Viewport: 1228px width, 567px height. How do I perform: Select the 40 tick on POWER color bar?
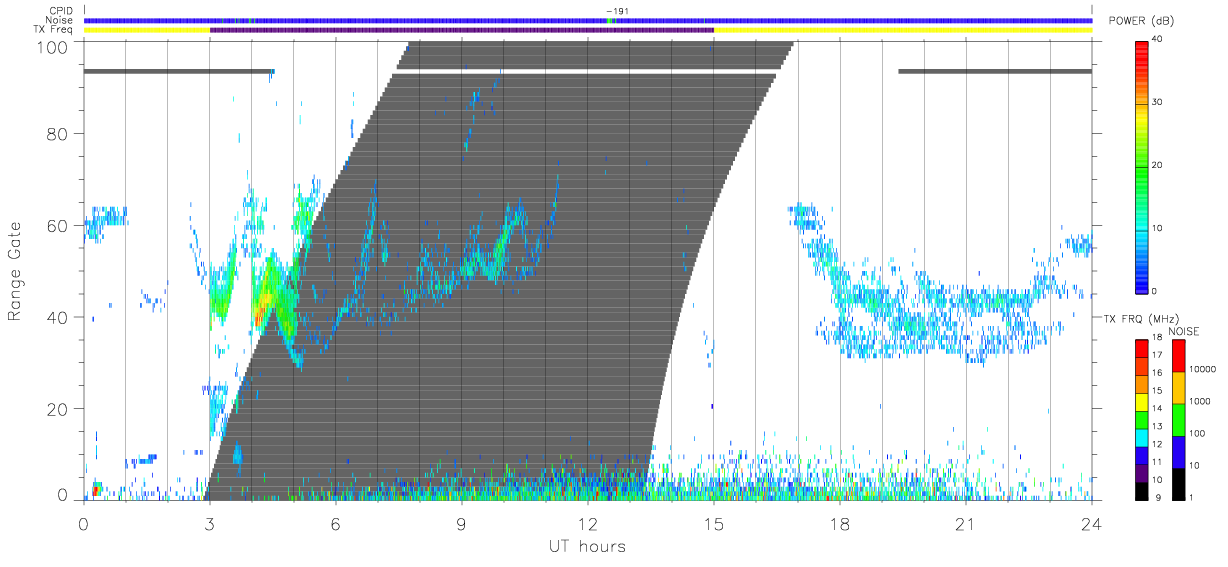[1158, 39]
